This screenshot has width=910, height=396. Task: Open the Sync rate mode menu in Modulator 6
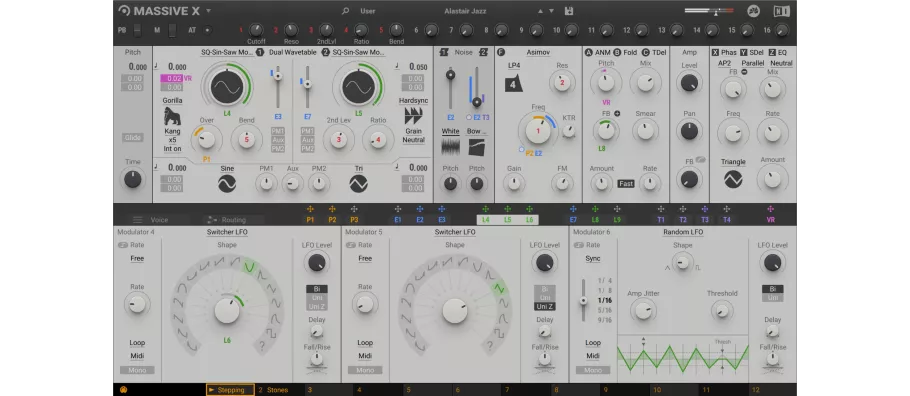point(593,258)
